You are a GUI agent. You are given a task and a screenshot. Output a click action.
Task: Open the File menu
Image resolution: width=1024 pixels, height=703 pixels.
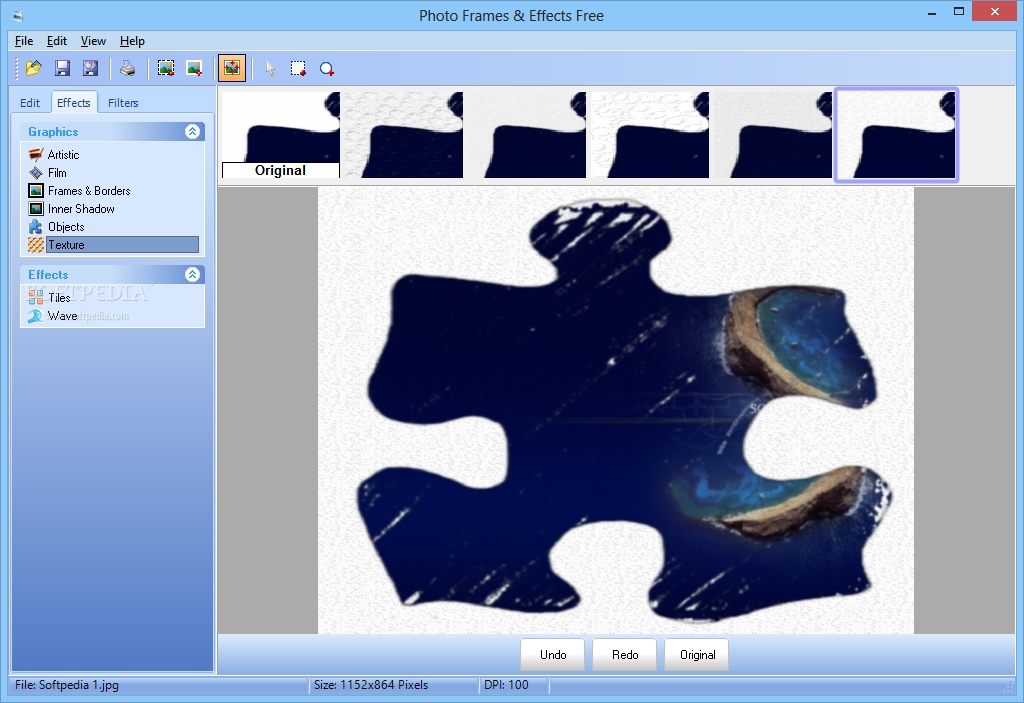coord(24,41)
